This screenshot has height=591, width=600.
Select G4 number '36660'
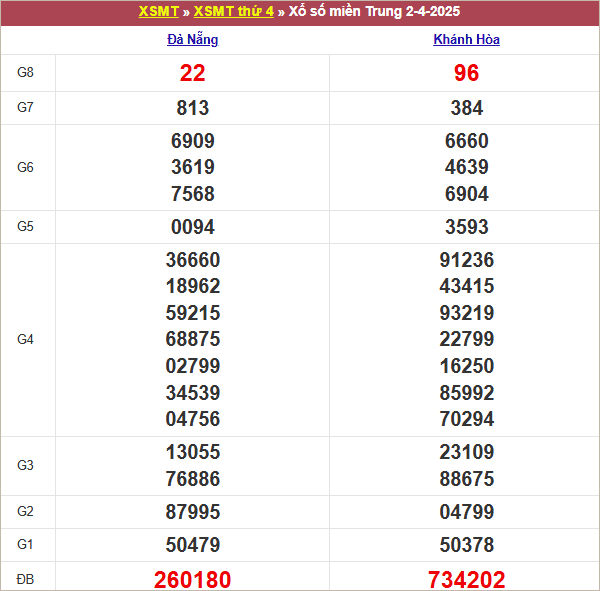(192, 260)
